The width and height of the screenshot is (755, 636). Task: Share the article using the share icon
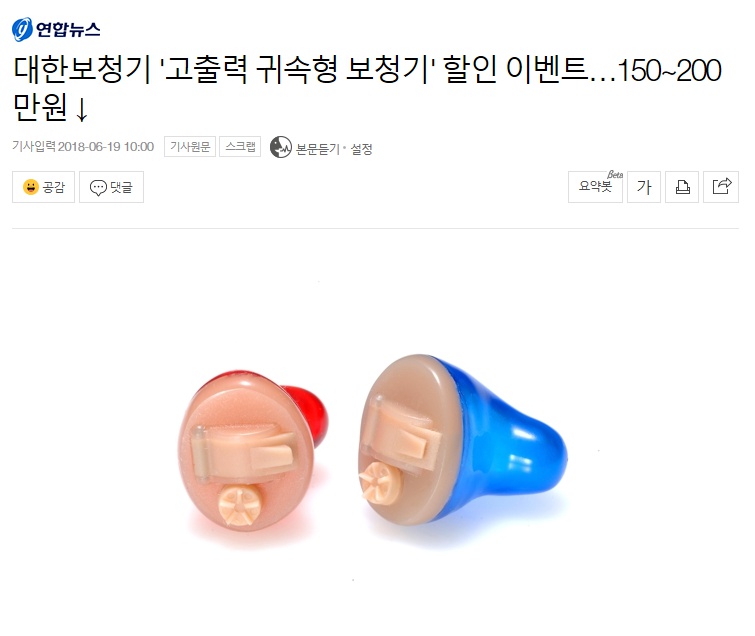pos(721,187)
